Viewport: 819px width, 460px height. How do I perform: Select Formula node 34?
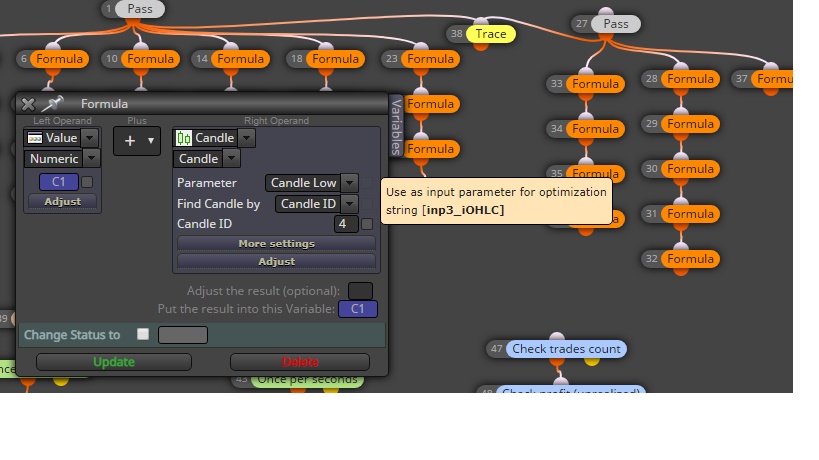coord(595,128)
